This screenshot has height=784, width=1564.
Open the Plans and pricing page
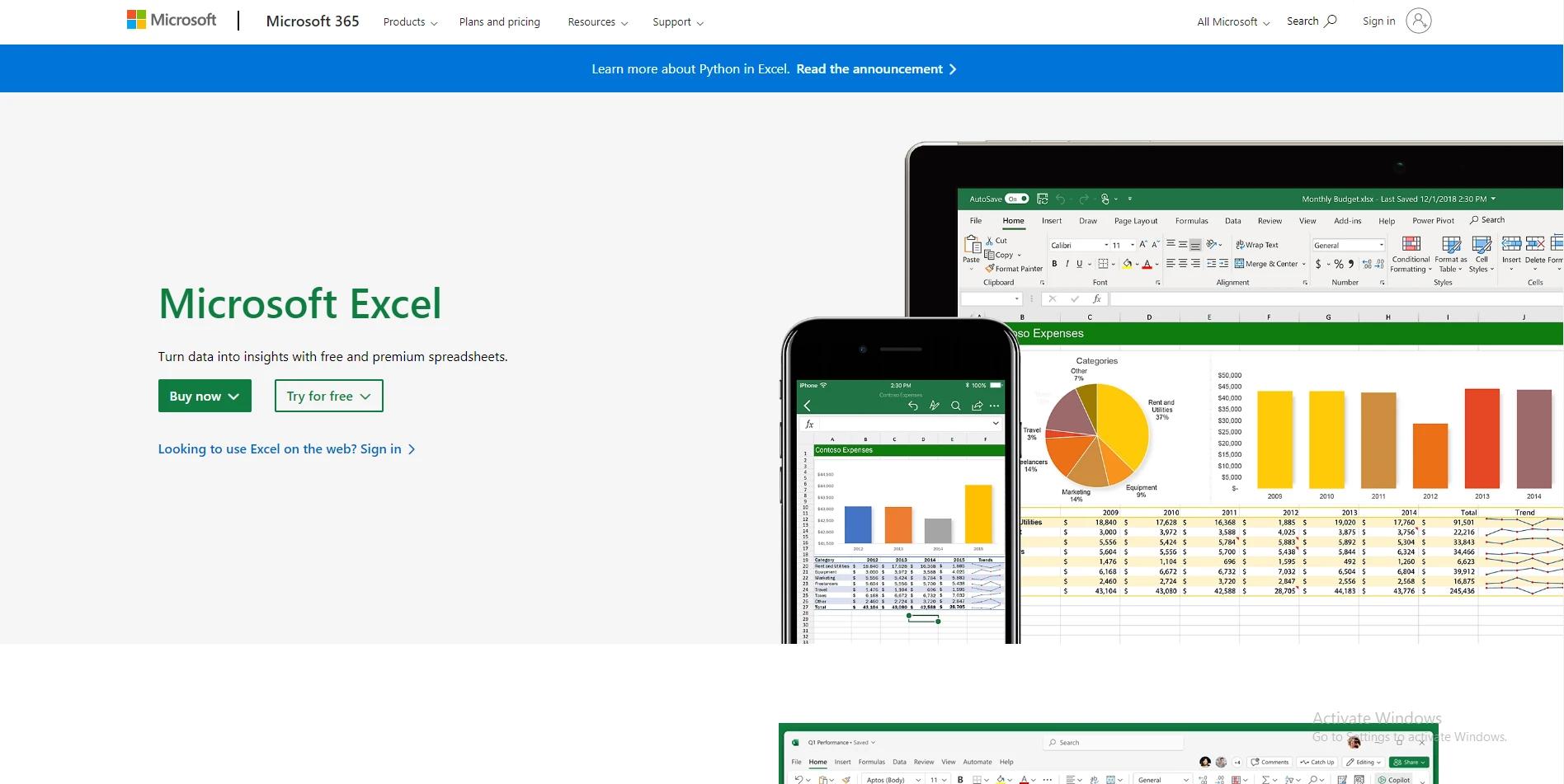click(499, 22)
